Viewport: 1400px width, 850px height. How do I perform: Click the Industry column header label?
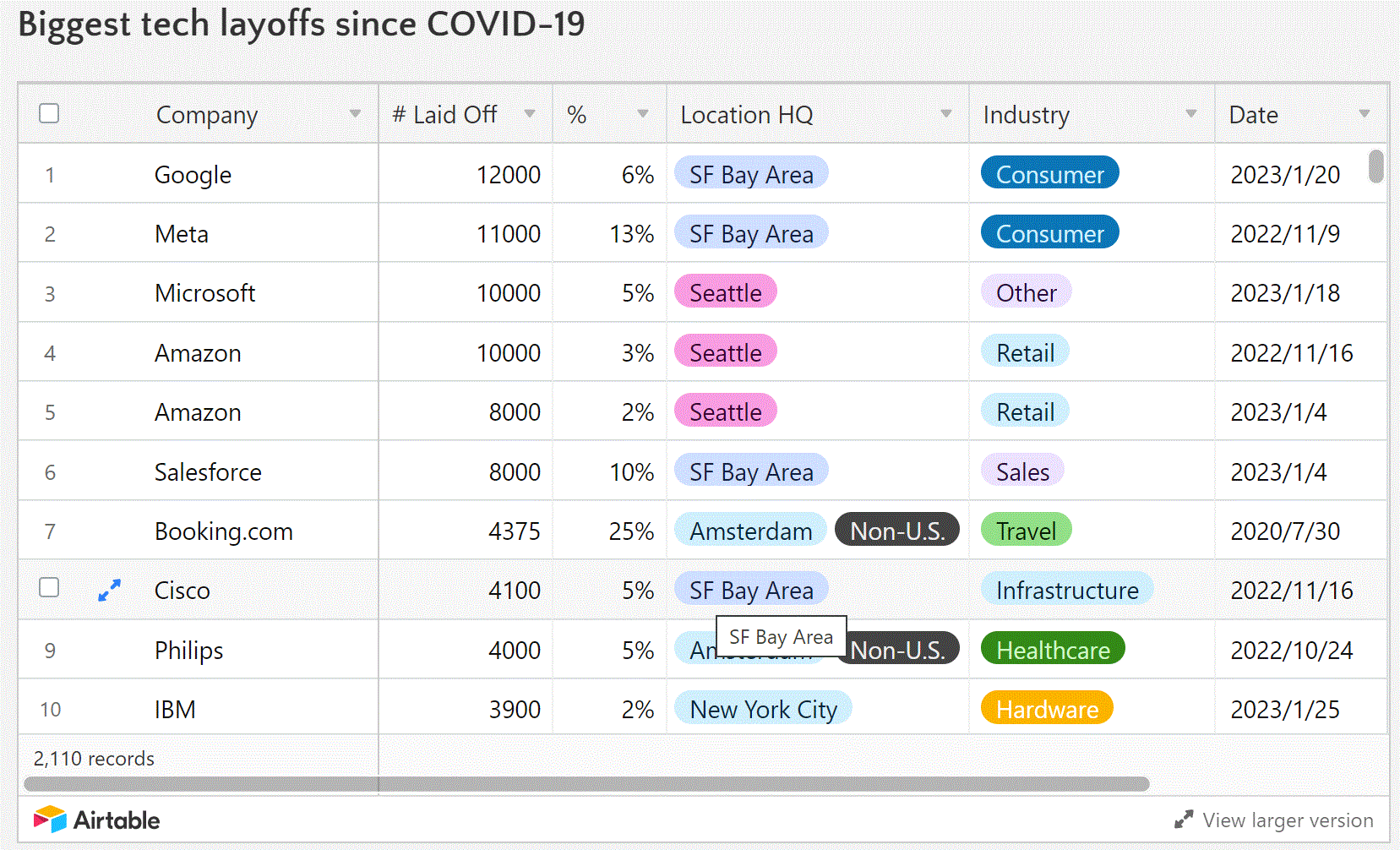coord(1026,114)
